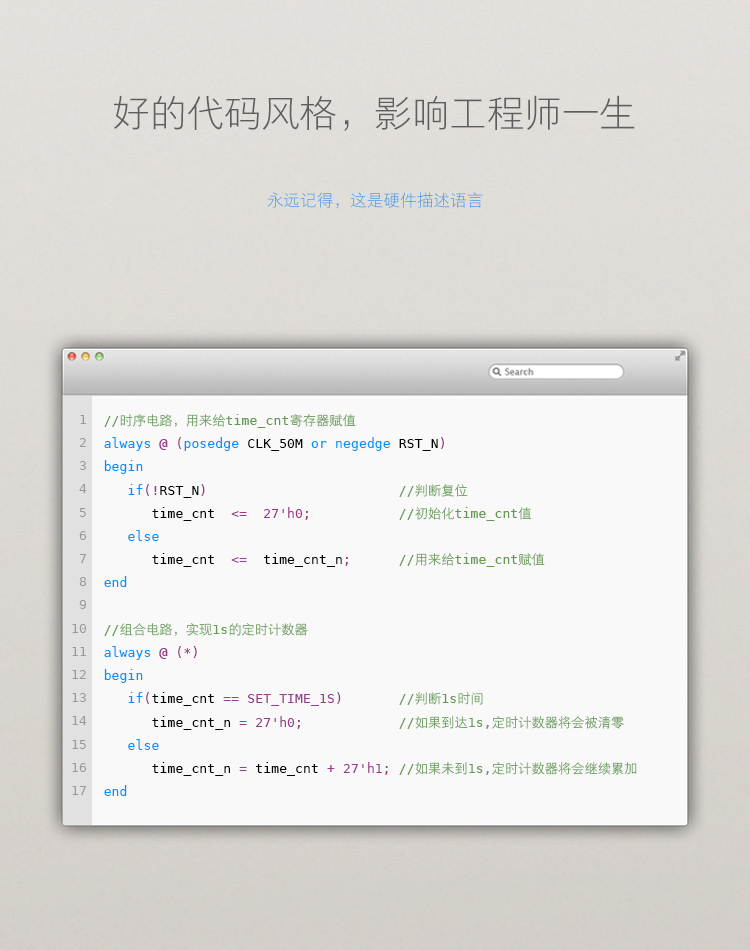This screenshot has width=750, height=950.
Task: Click line number 10 in gutter
Action: click(x=79, y=628)
